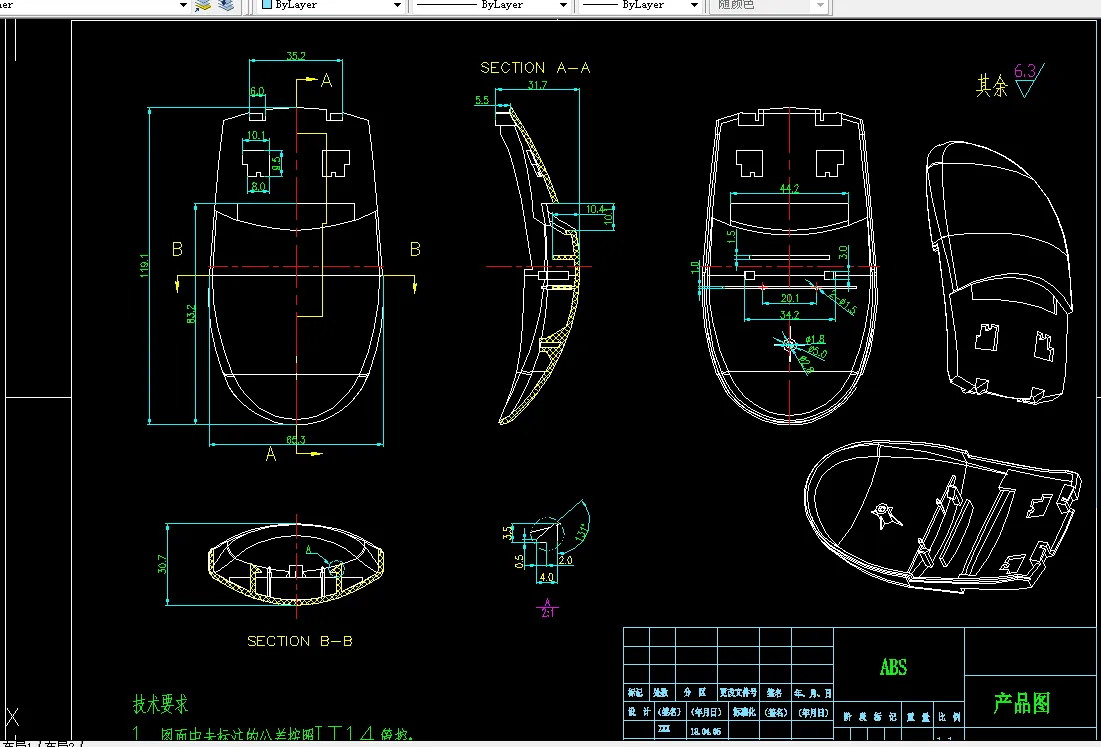Viewport: 1101px width, 747px height.
Task: Select the 20.1 dimension text
Action: pos(789,298)
